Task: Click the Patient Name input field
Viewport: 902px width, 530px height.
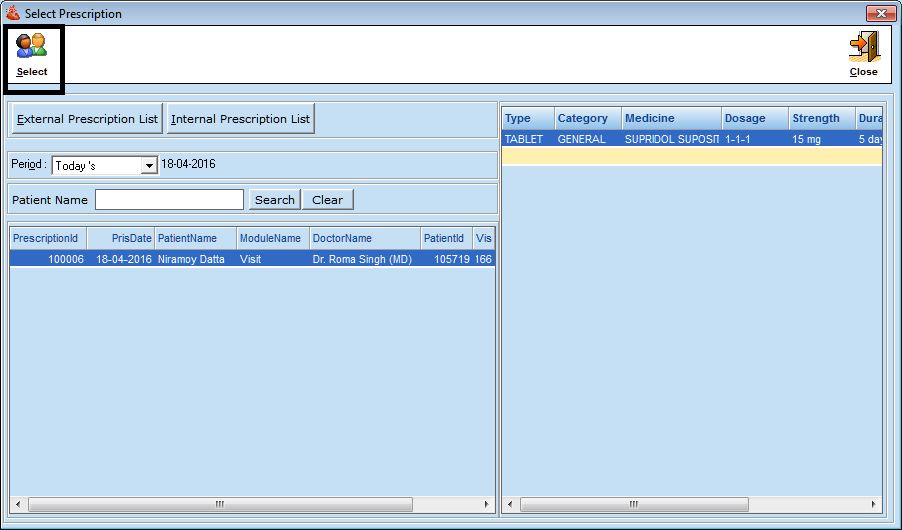Action: [x=169, y=200]
